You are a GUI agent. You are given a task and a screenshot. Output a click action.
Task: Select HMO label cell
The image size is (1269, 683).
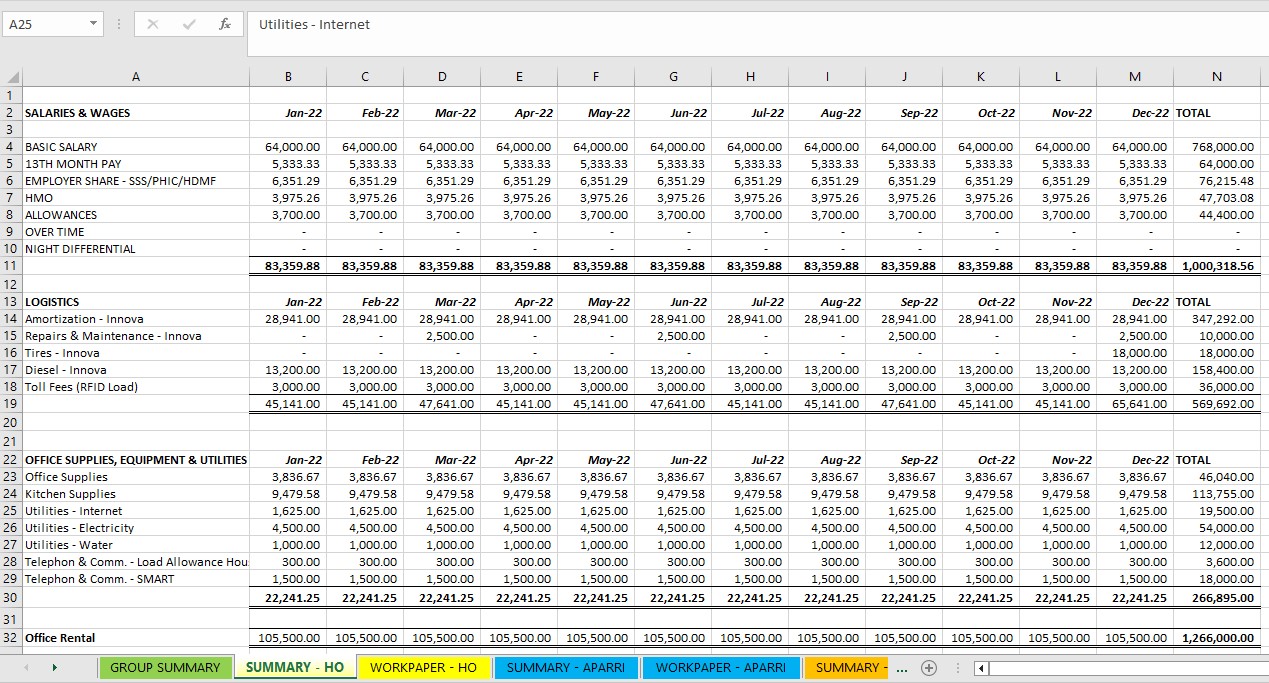136,198
